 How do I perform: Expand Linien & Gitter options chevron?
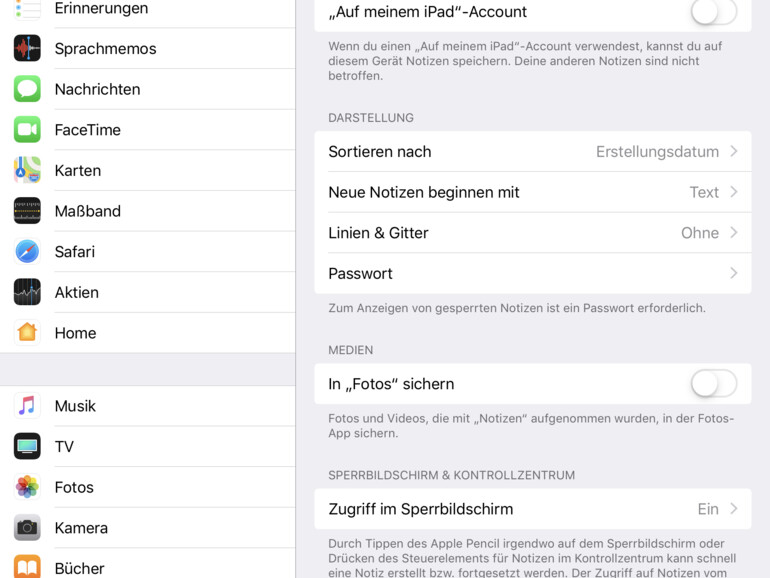pos(733,233)
